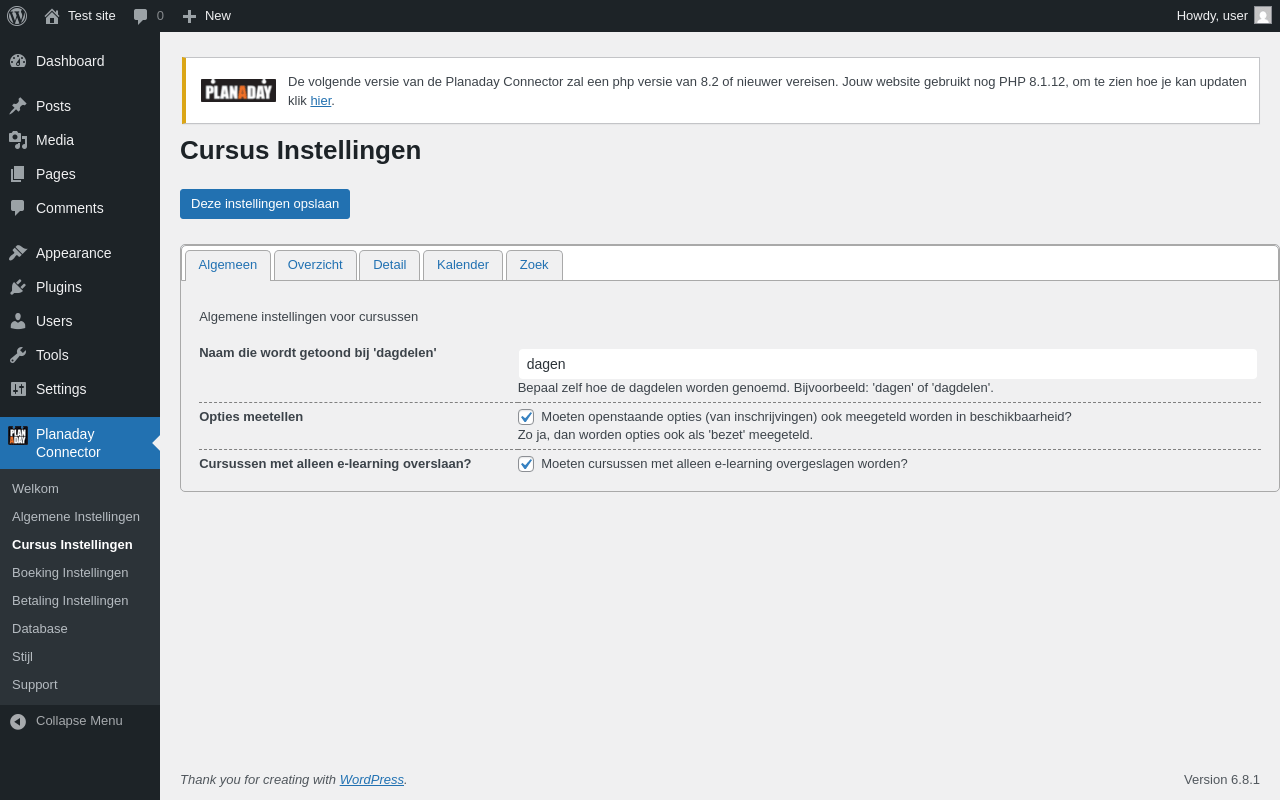Viewport: 1280px width, 800px height.
Task: Open the WordPress link in footer
Action: coord(372,779)
